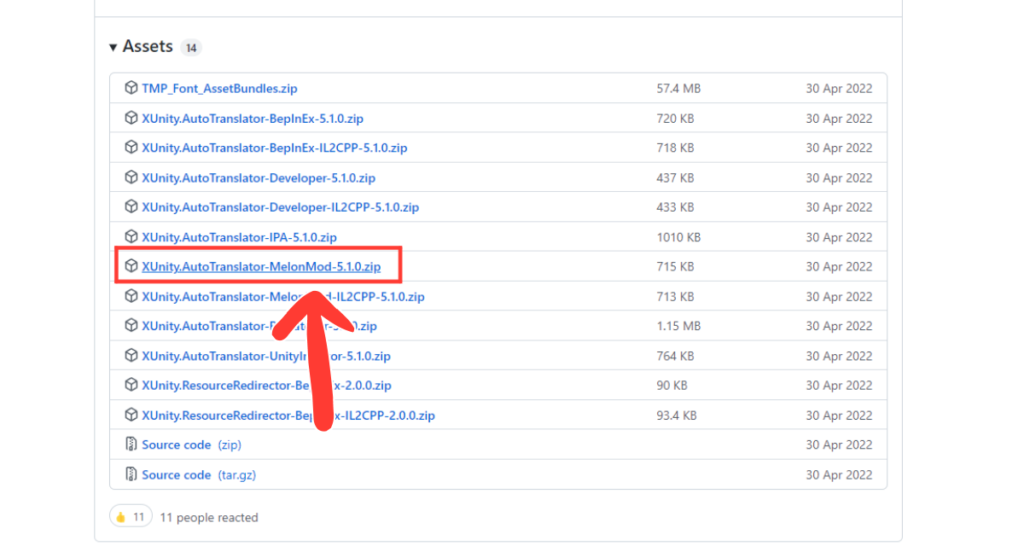Download the 713 KB MelonMod-IL2CPP zip
1024x546 pixels.
(283, 297)
